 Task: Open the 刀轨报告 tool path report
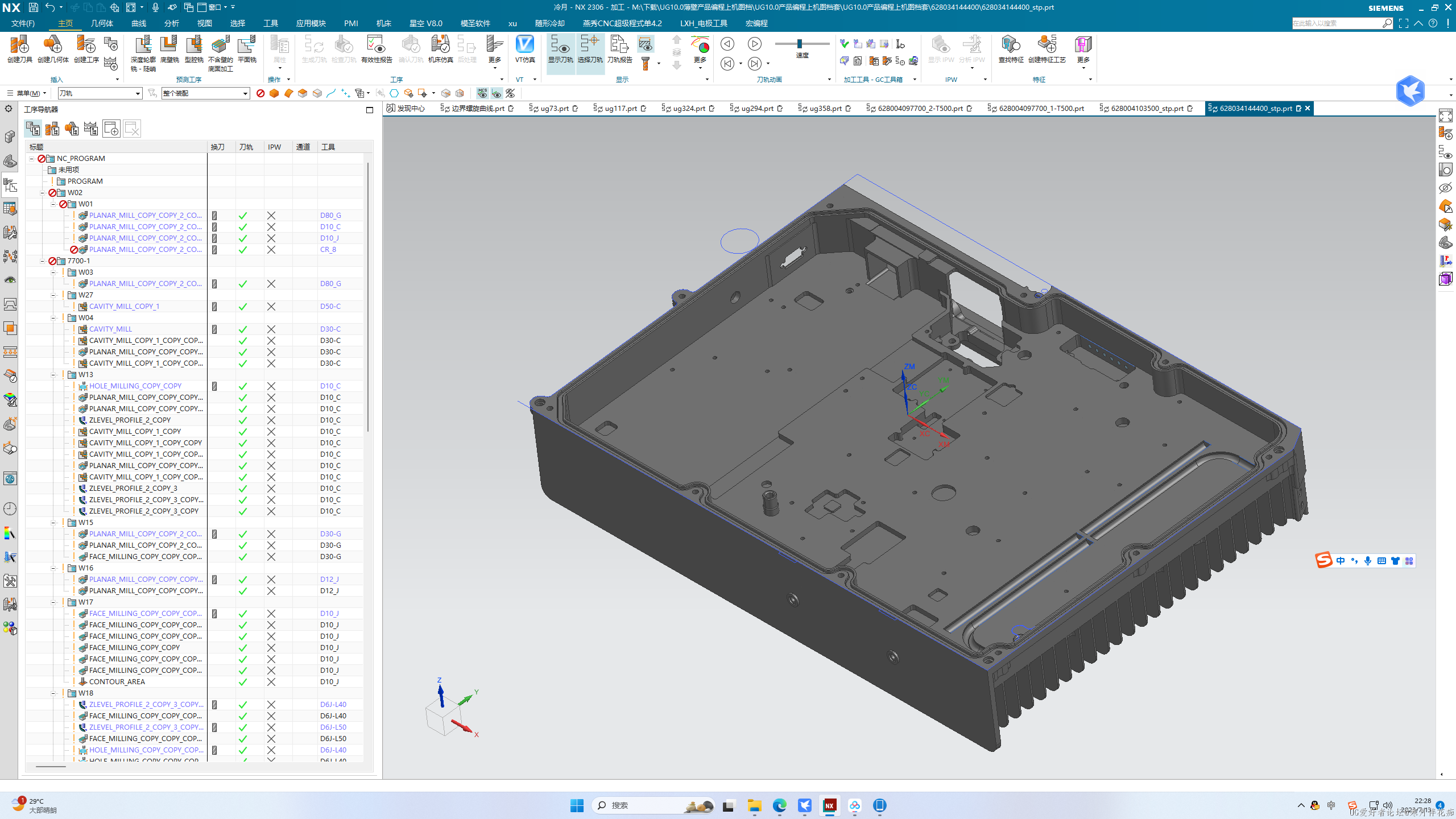coord(619,49)
